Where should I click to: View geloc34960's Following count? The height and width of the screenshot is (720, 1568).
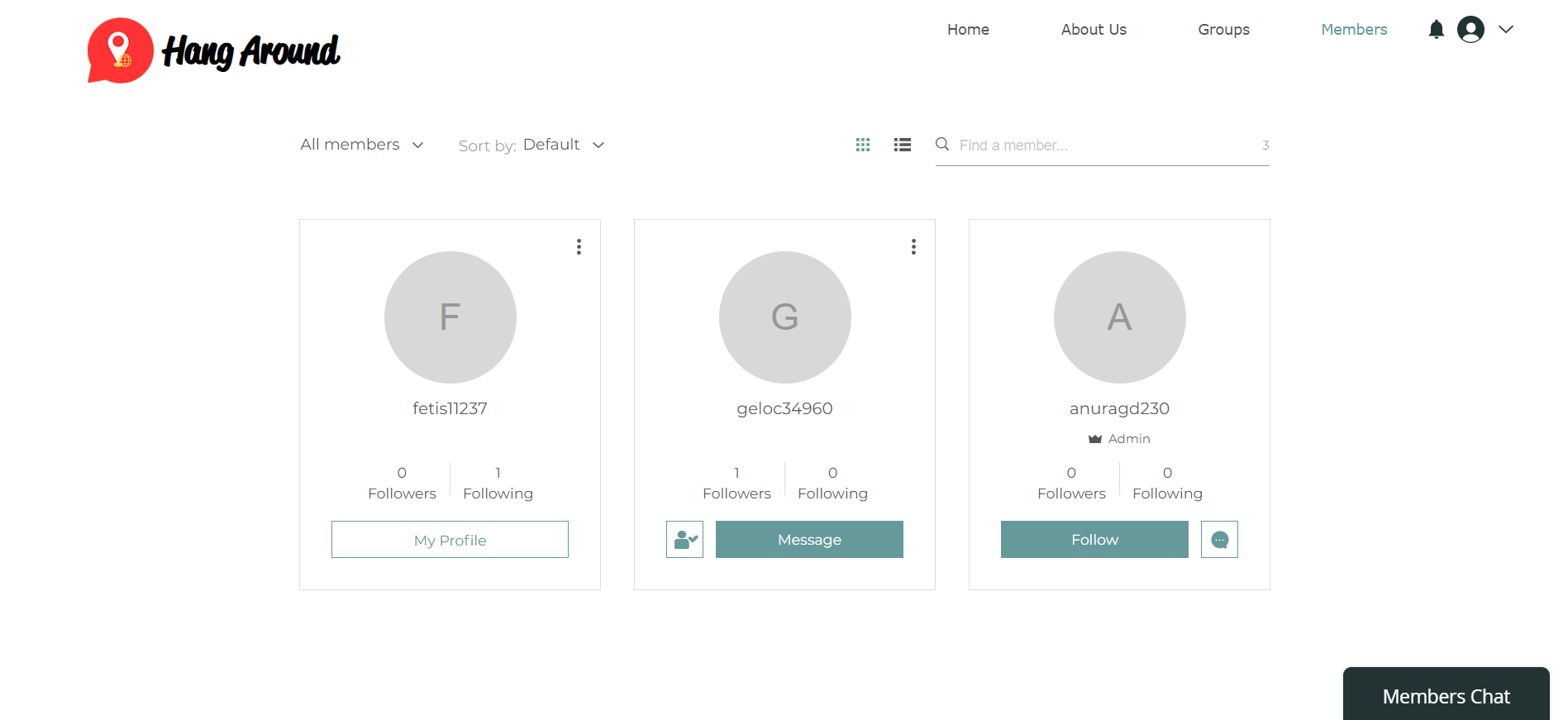[x=832, y=483]
